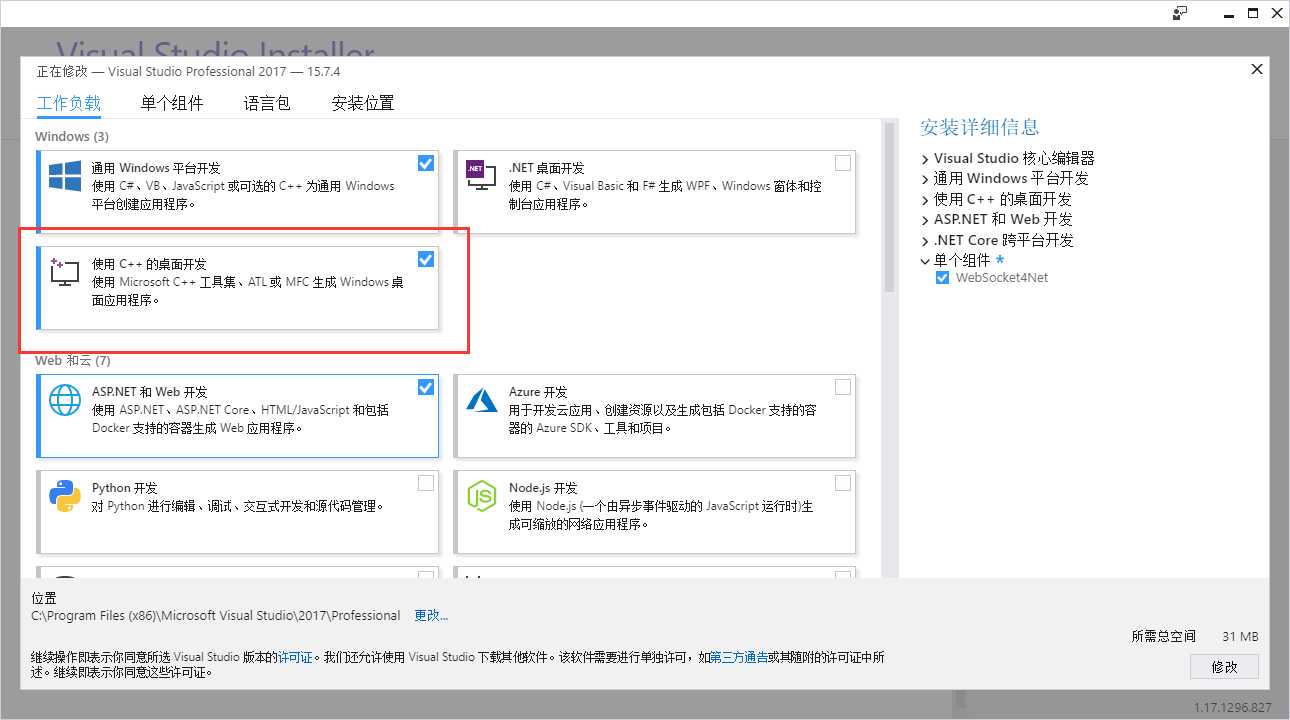Click the Windows (3) section heading

point(72,136)
